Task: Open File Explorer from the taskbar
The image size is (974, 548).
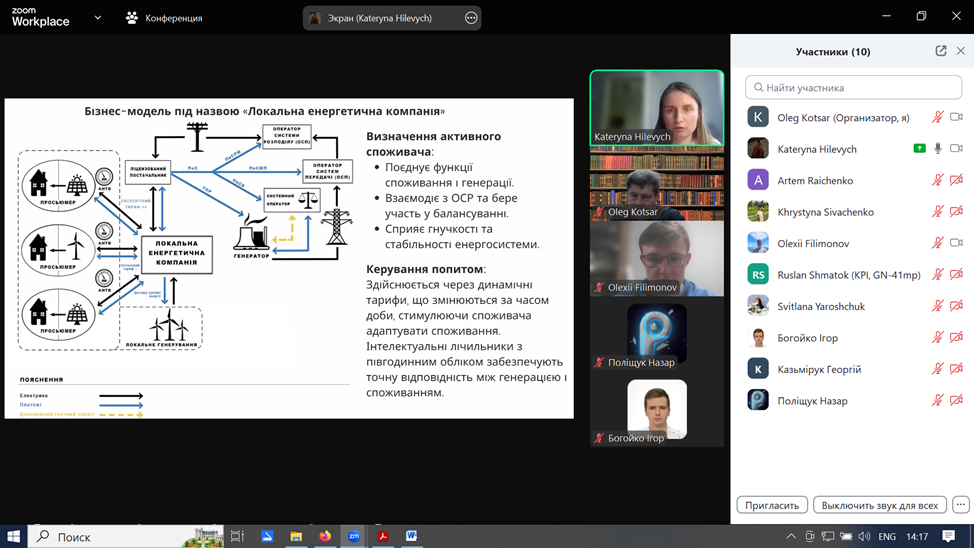Action: tap(296, 536)
